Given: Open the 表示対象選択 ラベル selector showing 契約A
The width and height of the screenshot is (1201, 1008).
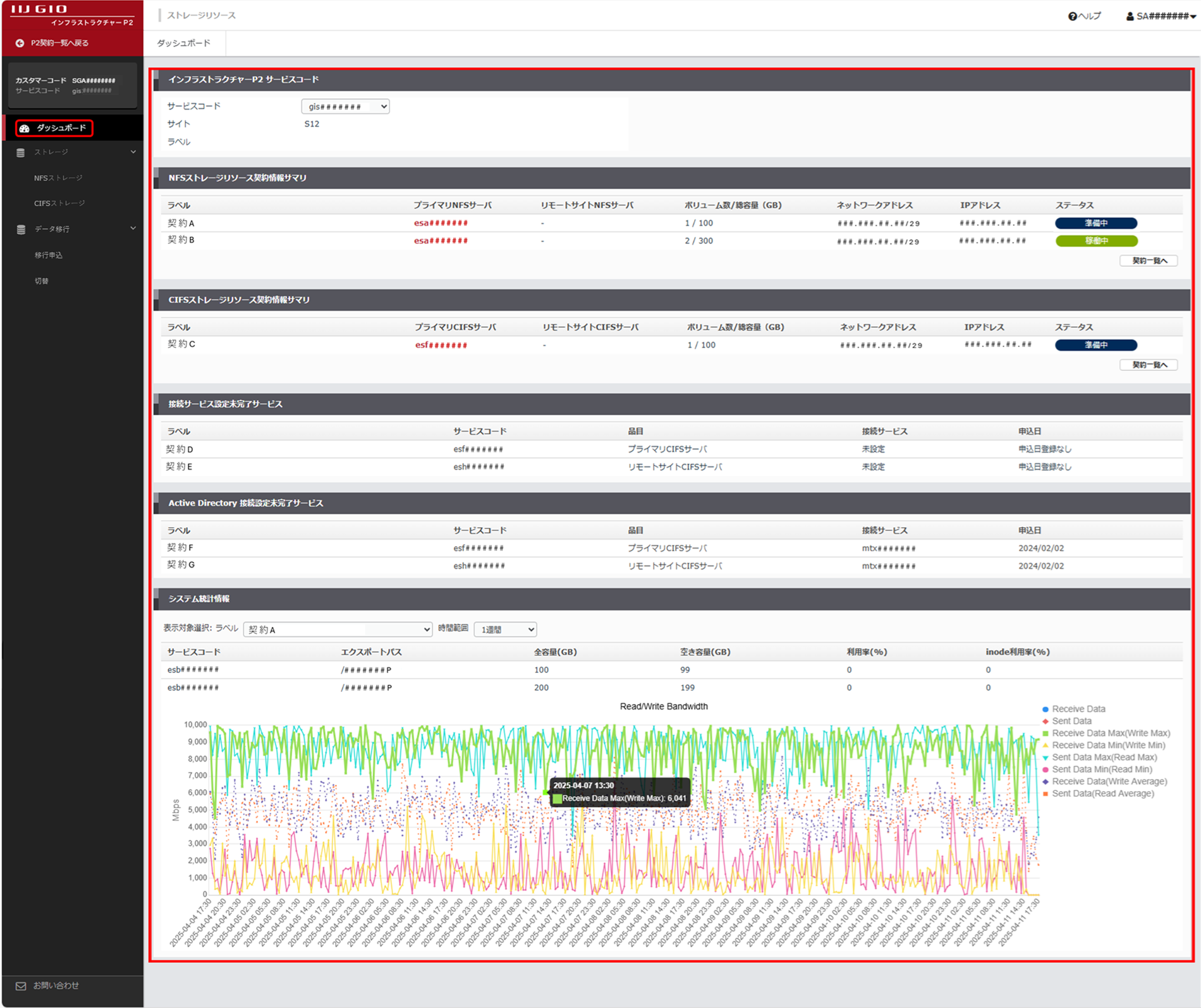Looking at the screenshot, I should click(x=338, y=629).
